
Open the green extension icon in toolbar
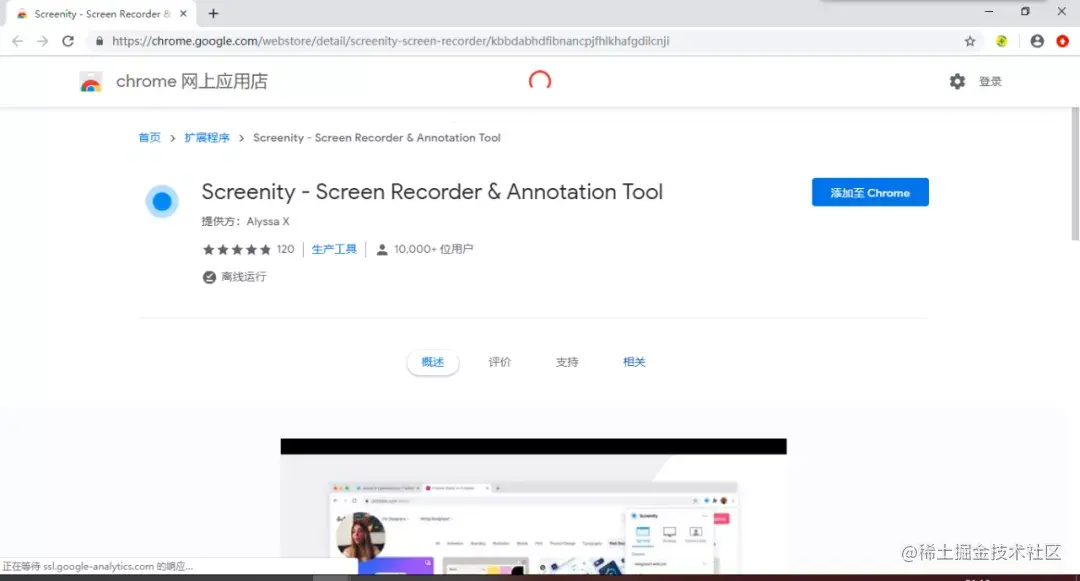coord(1001,41)
